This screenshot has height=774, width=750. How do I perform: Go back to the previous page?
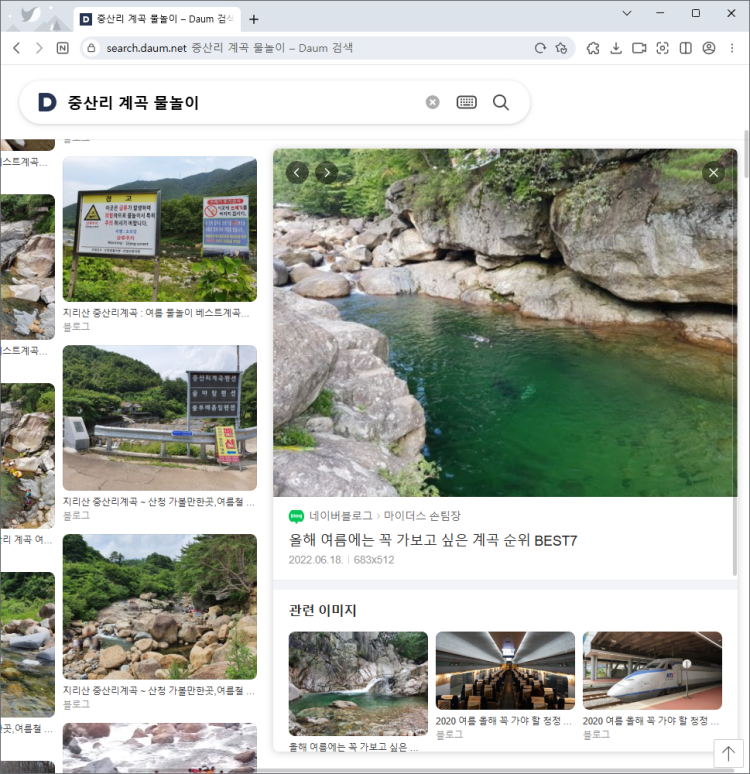point(17,48)
